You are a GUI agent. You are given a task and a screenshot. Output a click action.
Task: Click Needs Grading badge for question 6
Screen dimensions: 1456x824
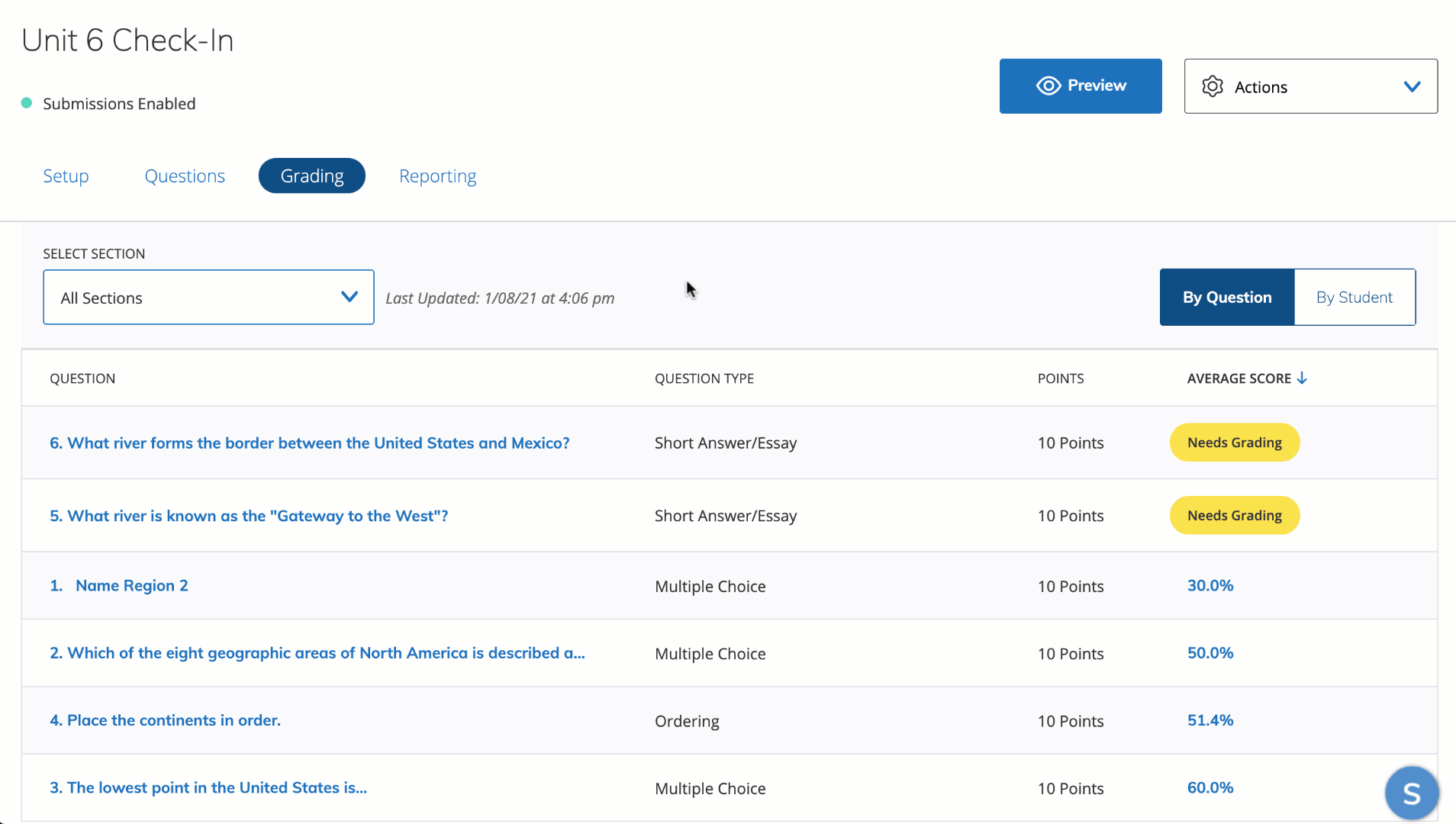click(x=1234, y=443)
